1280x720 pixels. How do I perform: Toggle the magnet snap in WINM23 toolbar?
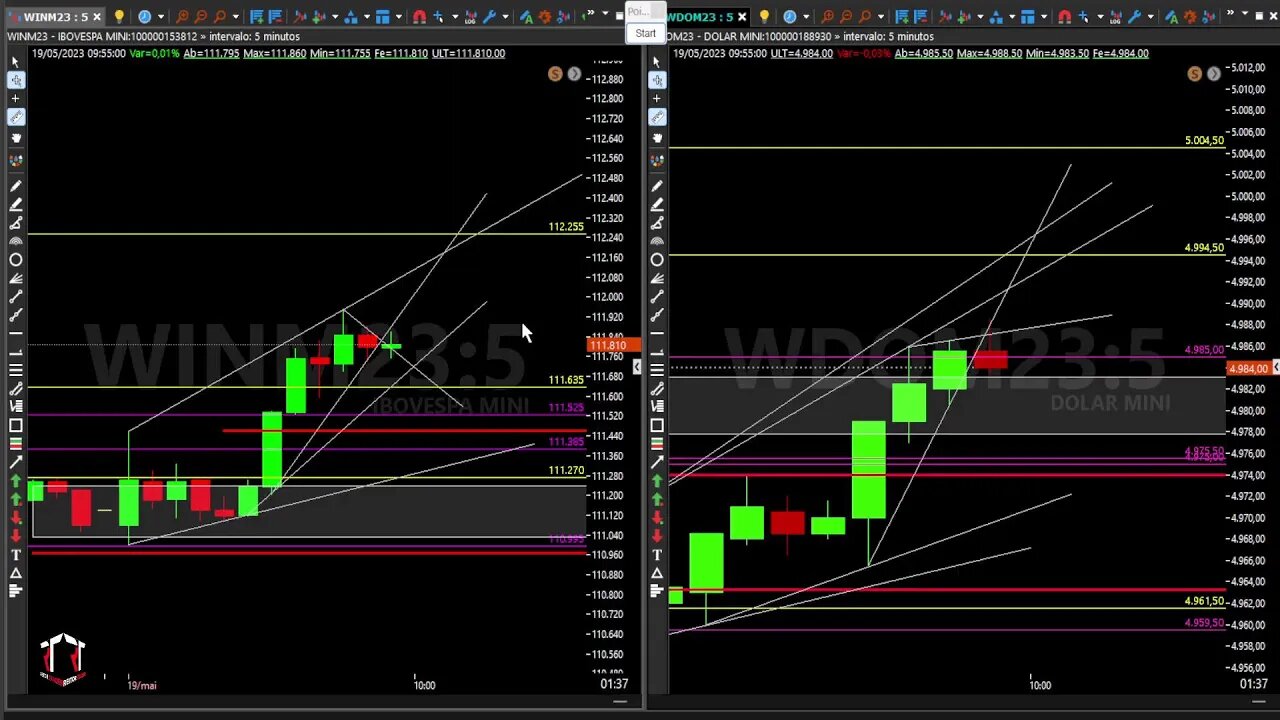point(419,17)
